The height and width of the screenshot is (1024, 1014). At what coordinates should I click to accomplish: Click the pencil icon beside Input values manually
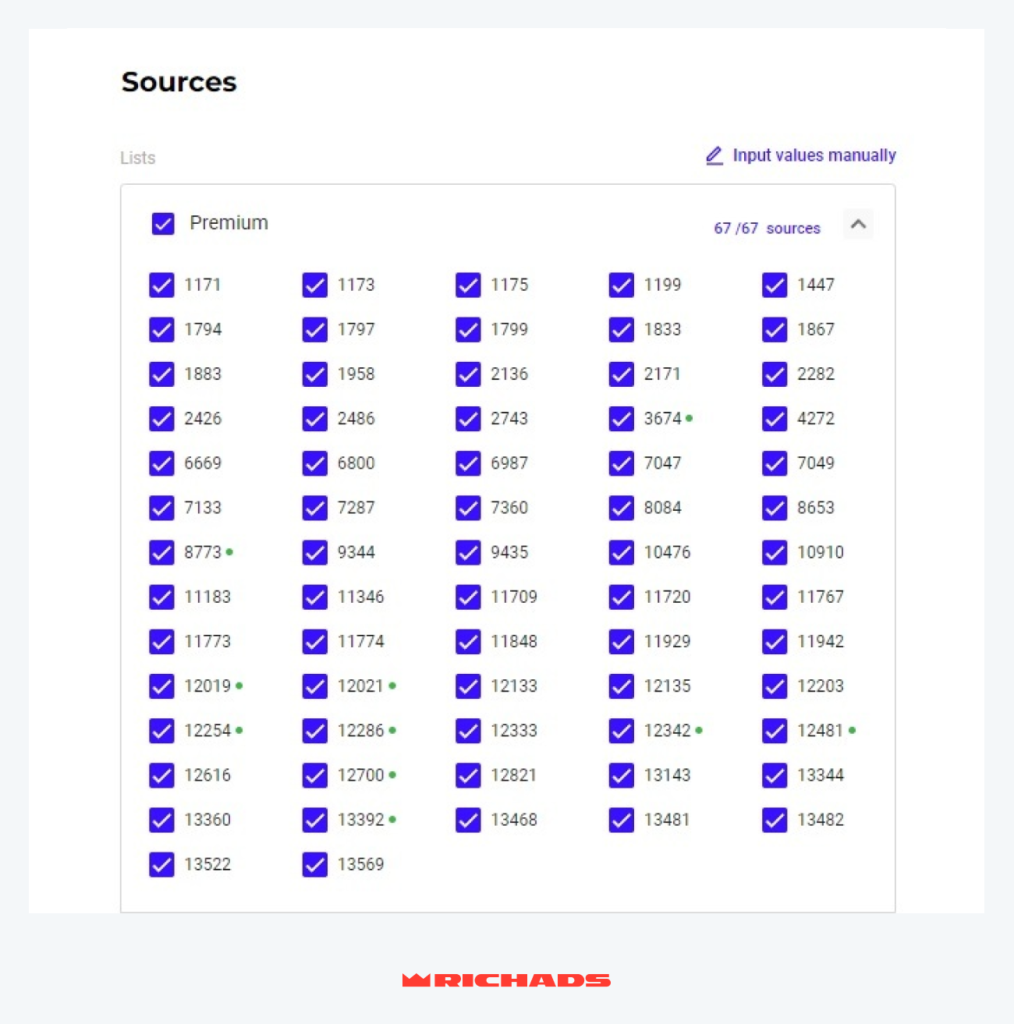[714, 156]
